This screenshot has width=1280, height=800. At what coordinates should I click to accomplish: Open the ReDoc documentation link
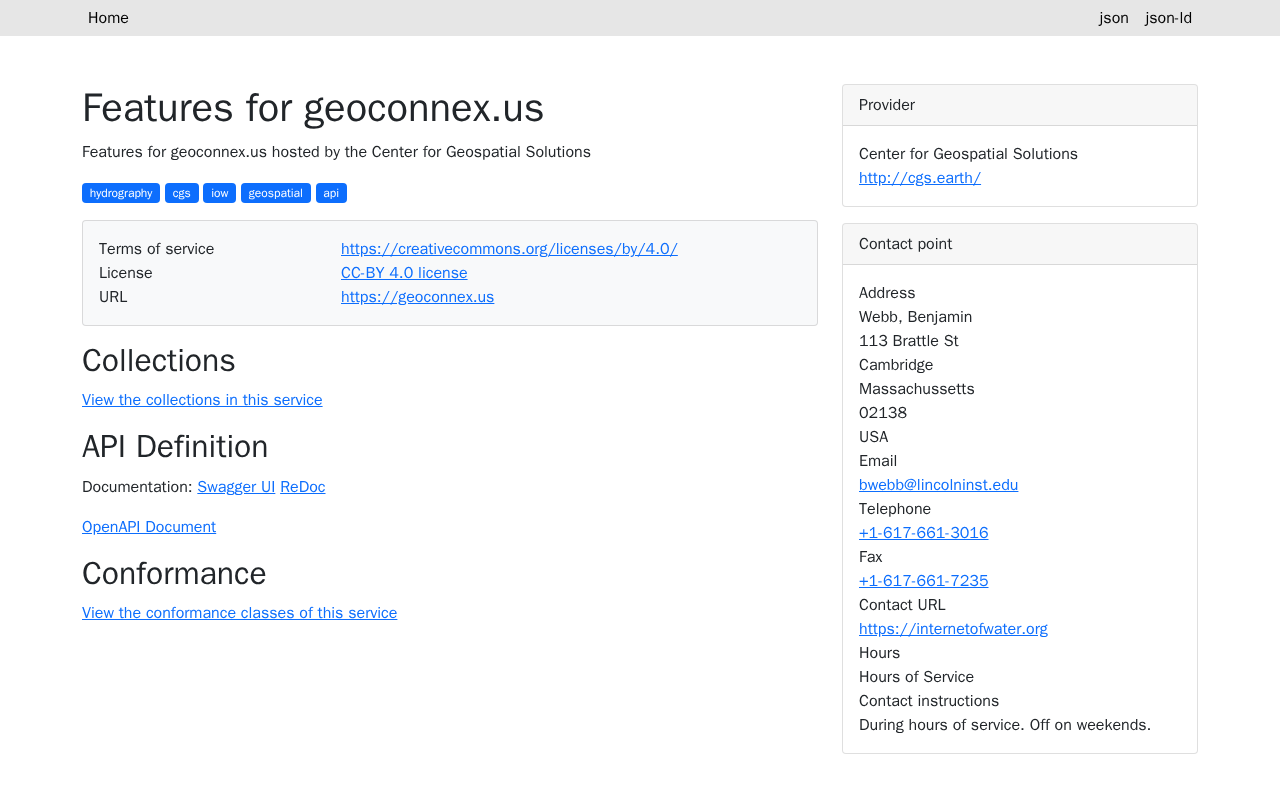(x=302, y=487)
